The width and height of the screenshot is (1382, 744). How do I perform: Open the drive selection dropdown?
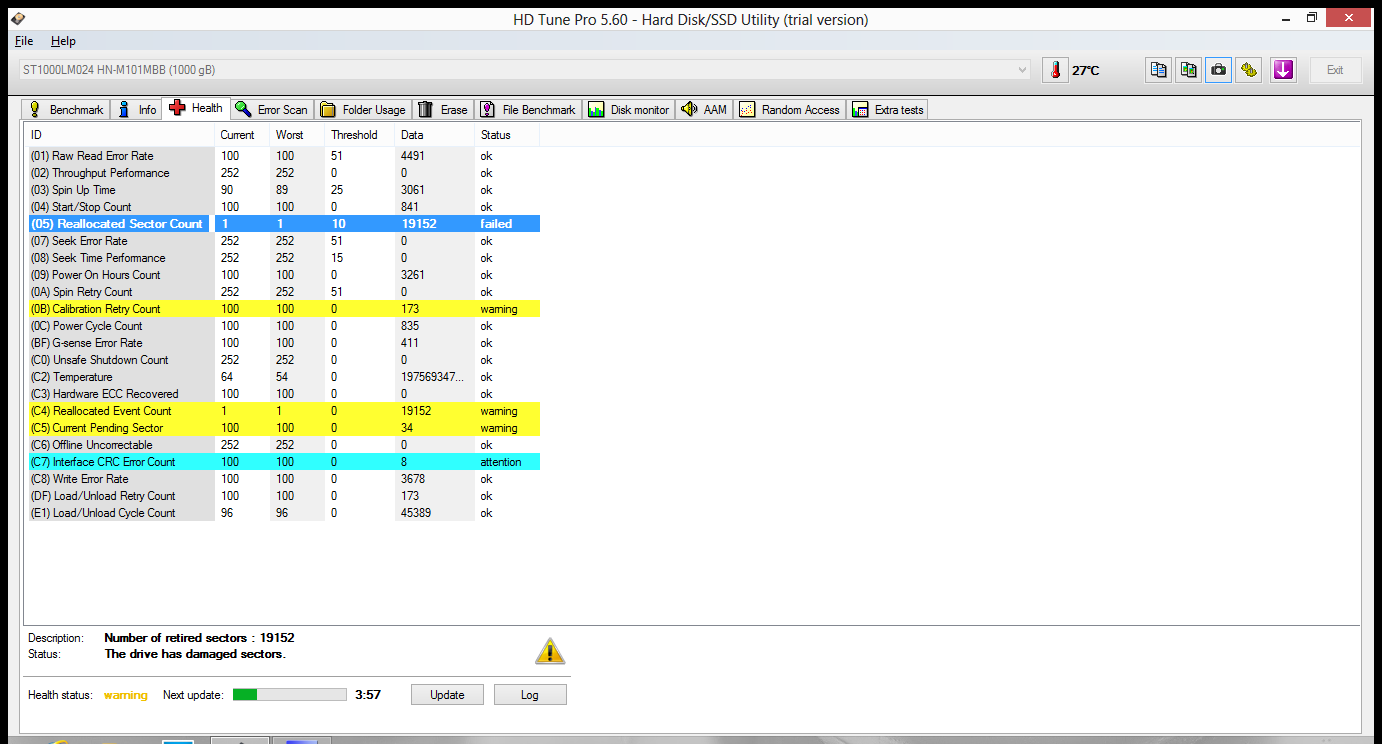tap(526, 70)
